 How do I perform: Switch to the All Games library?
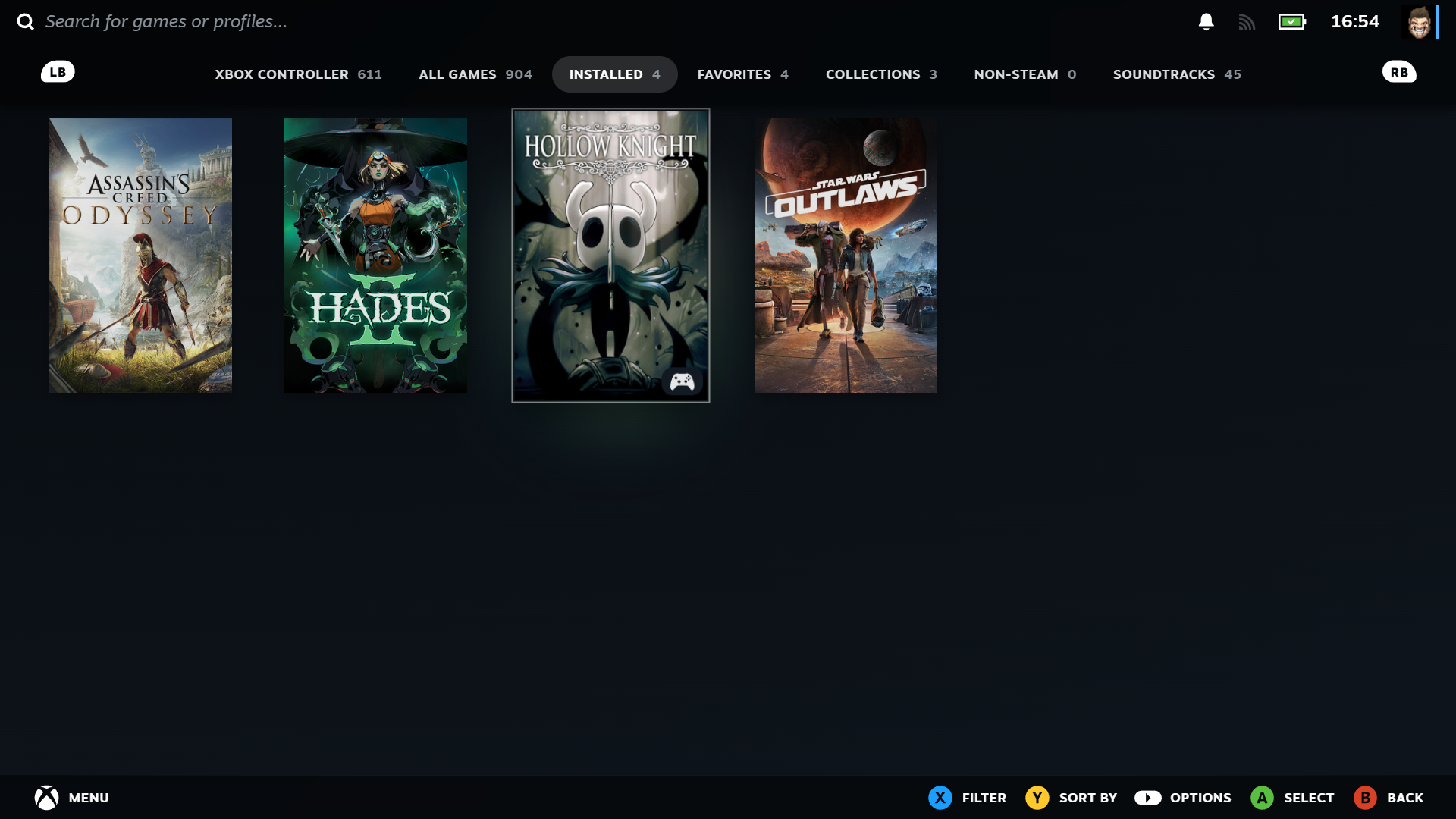pos(475,74)
